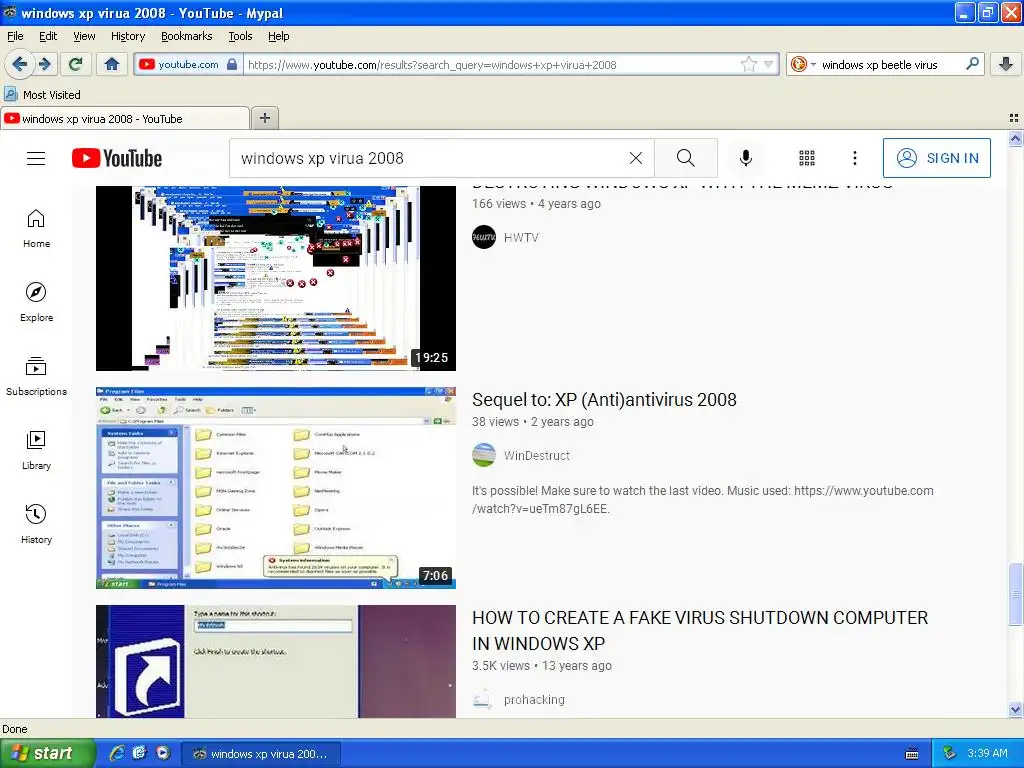Viewport: 1024px width, 768px height.
Task: Click the 3:39 AM clock
Action: point(987,753)
